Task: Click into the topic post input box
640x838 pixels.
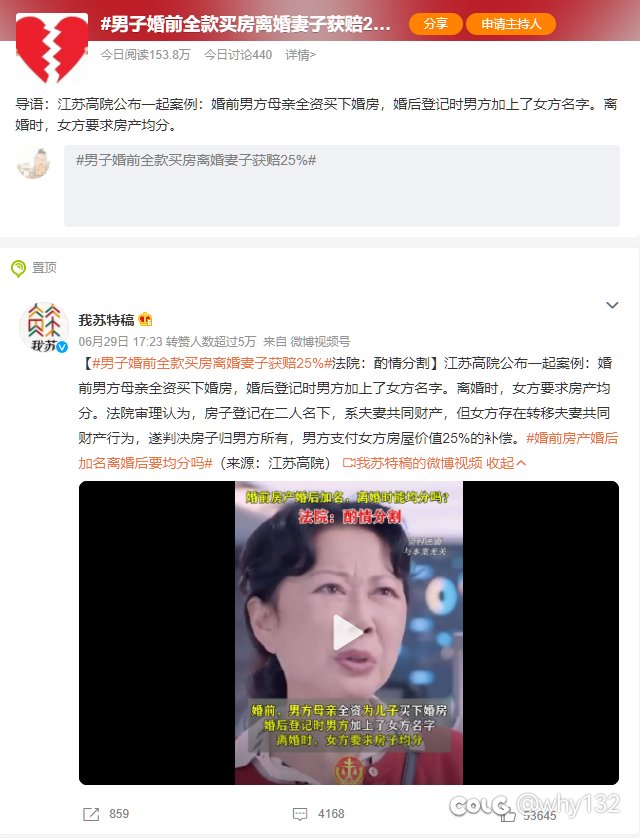Action: (342, 185)
